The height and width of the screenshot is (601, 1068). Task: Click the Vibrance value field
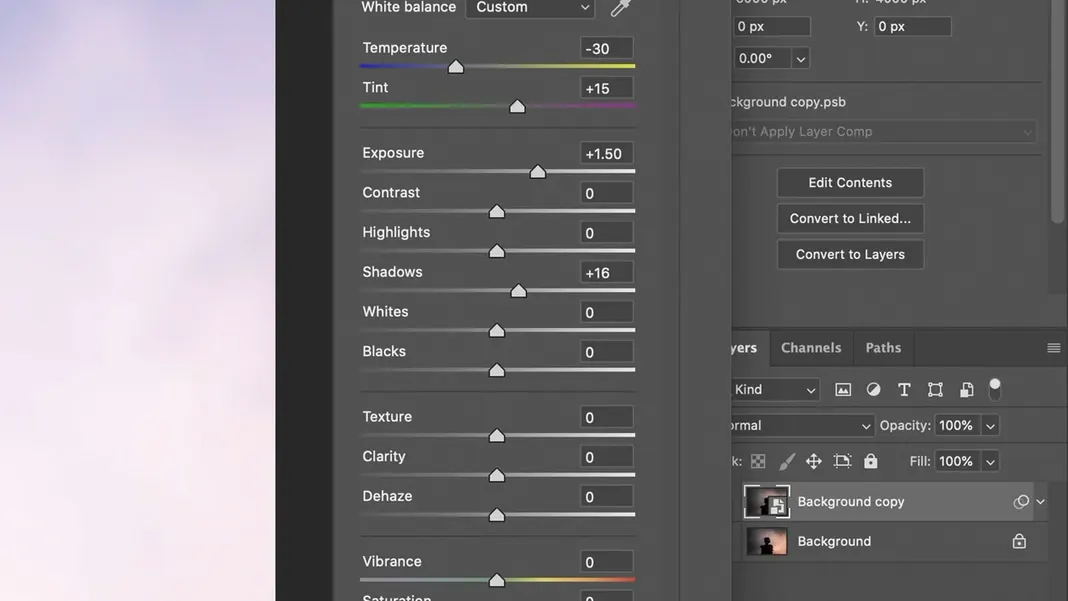pyautogui.click(x=606, y=562)
